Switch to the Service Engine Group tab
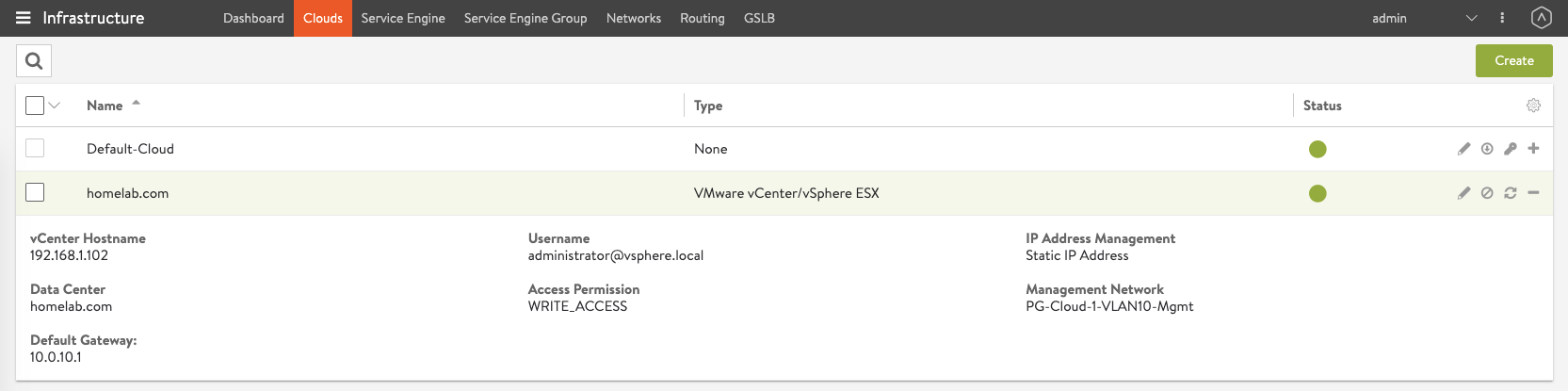 click(x=525, y=18)
